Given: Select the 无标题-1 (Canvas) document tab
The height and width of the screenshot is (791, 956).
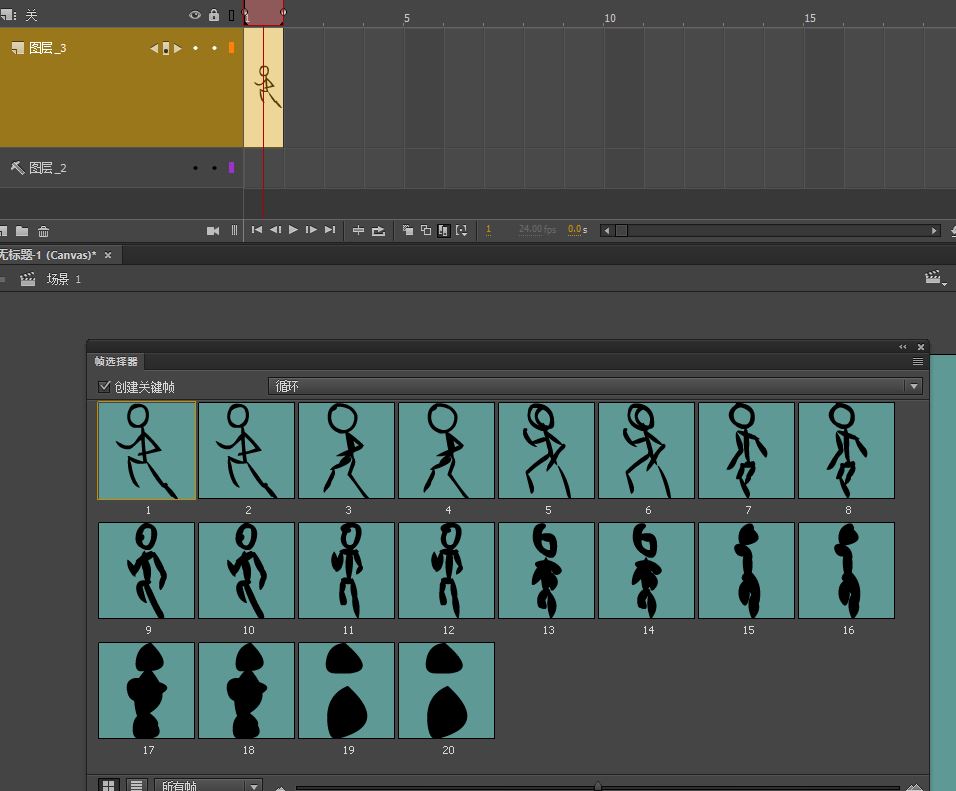Looking at the screenshot, I should point(48,255).
